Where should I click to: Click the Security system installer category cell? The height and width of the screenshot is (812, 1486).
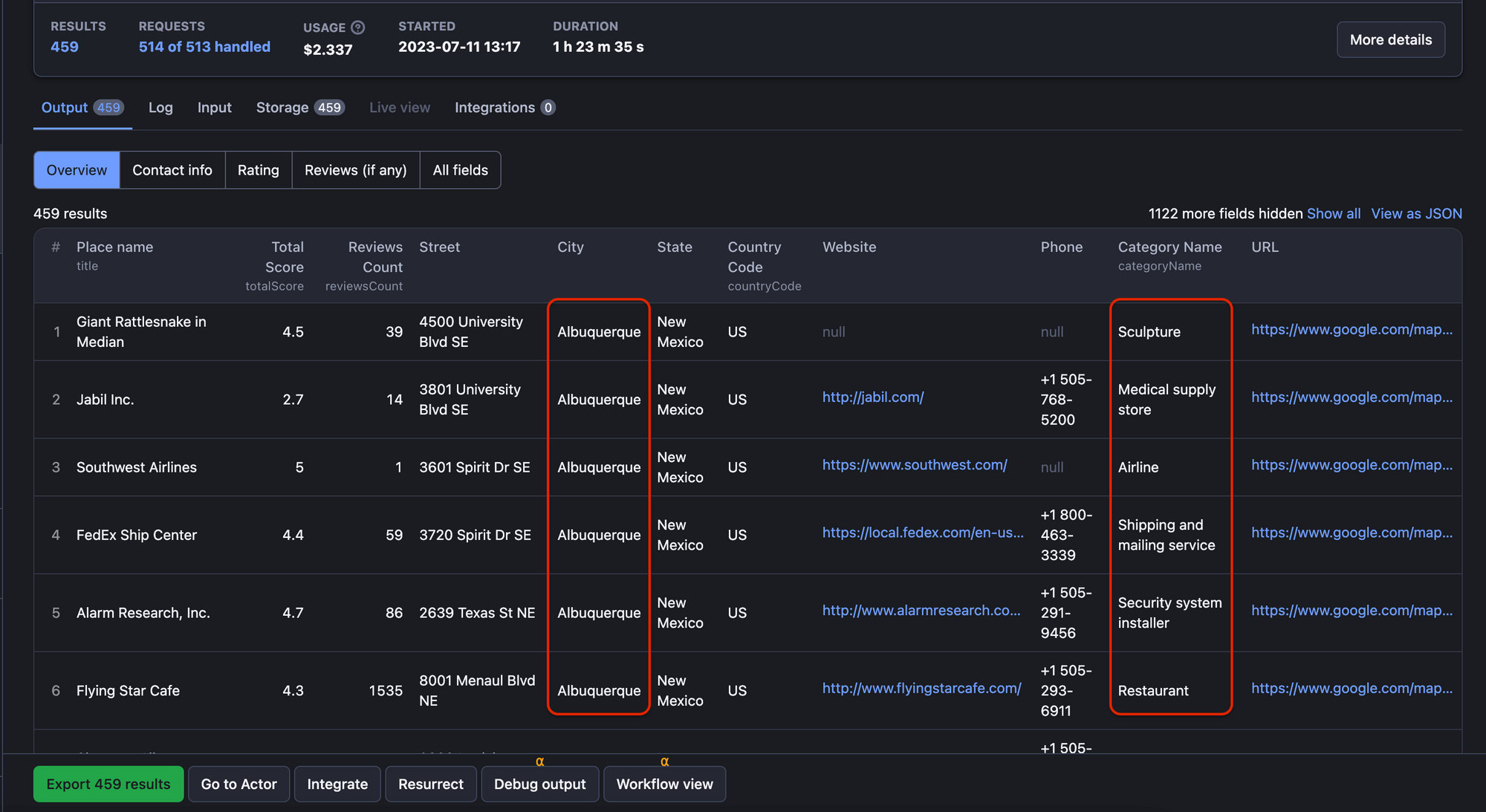tap(1169, 613)
